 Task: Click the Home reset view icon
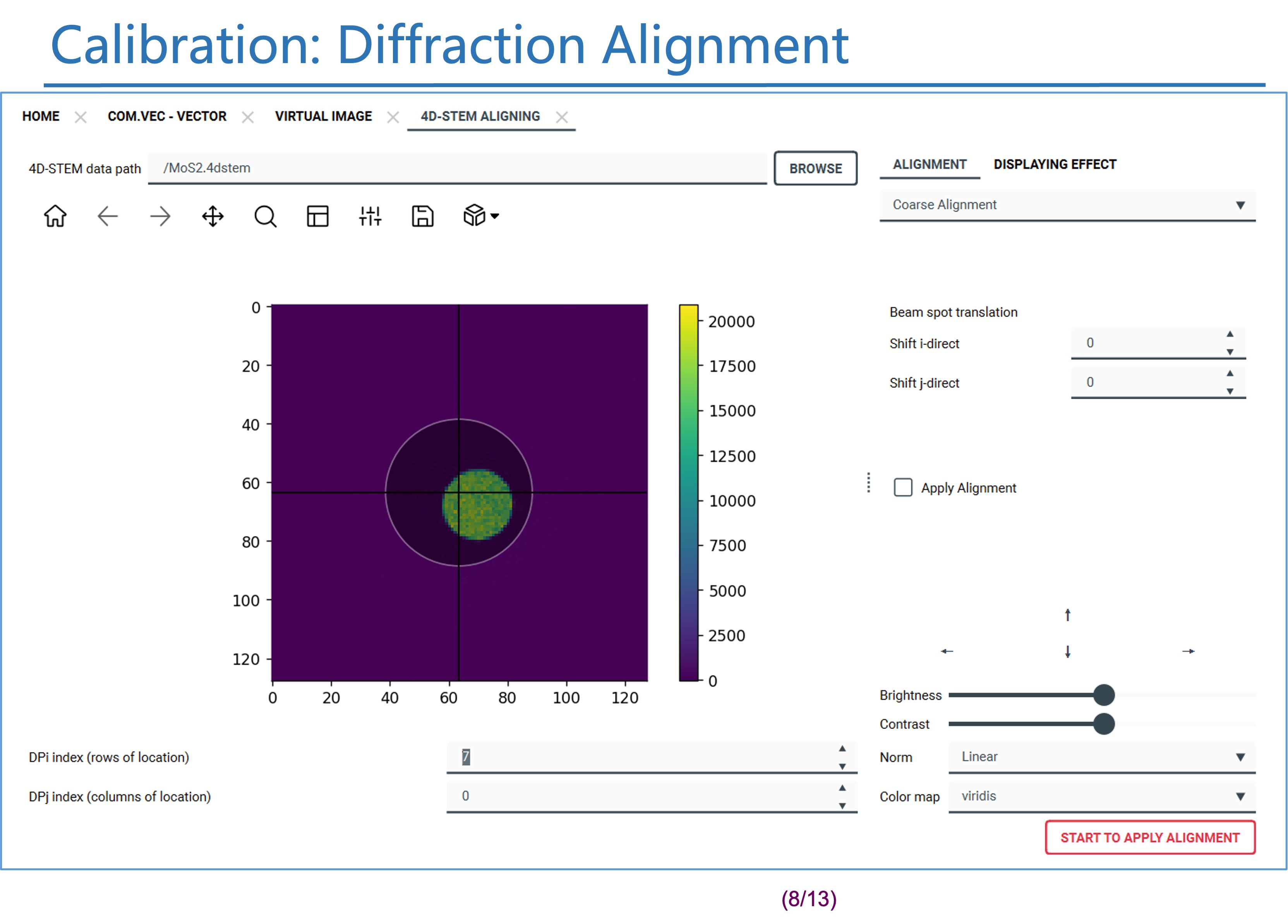(55, 216)
